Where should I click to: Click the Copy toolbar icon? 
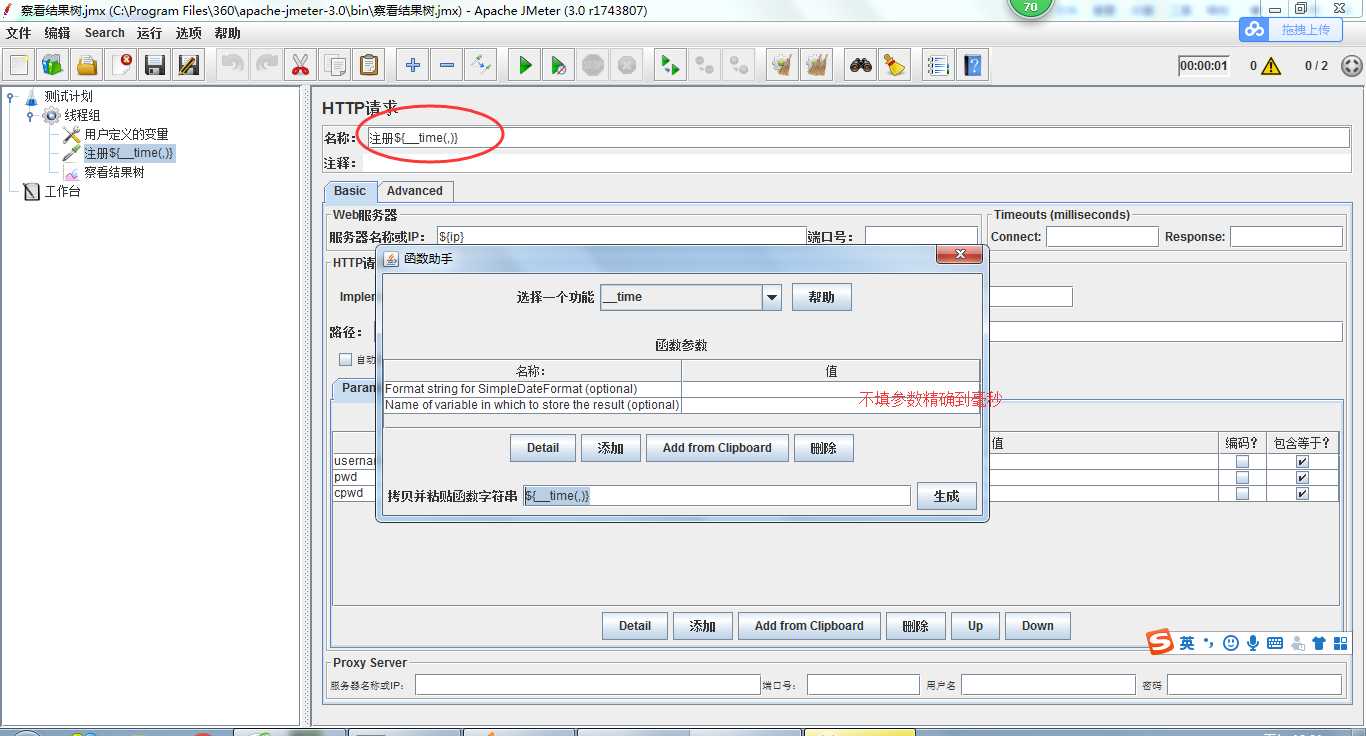click(x=334, y=66)
